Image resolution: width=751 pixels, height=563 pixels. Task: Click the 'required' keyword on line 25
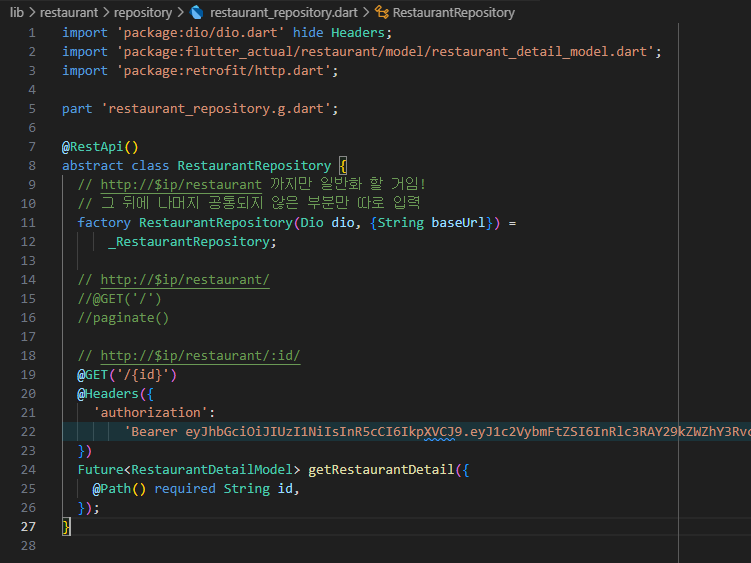[185, 489]
